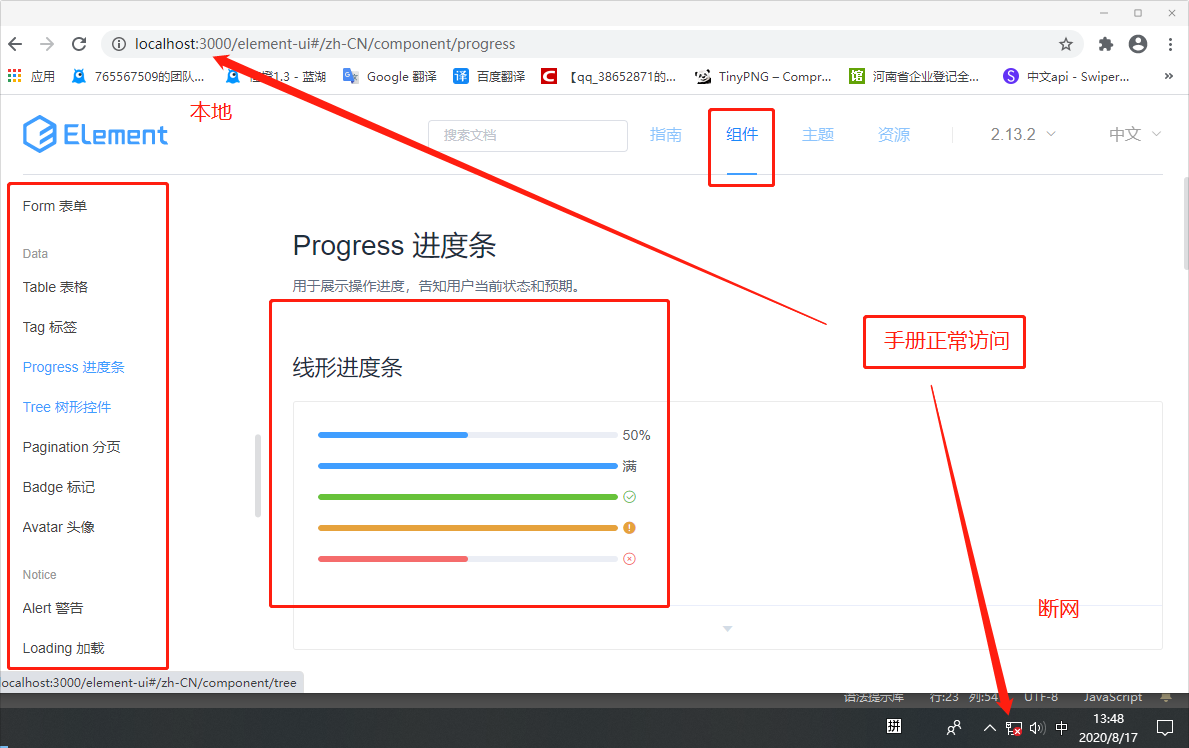Viewport: 1189px width, 748px height.
Task: Click the JavaScript language status entry
Action: pyautogui.click(x=1112, y=697)
